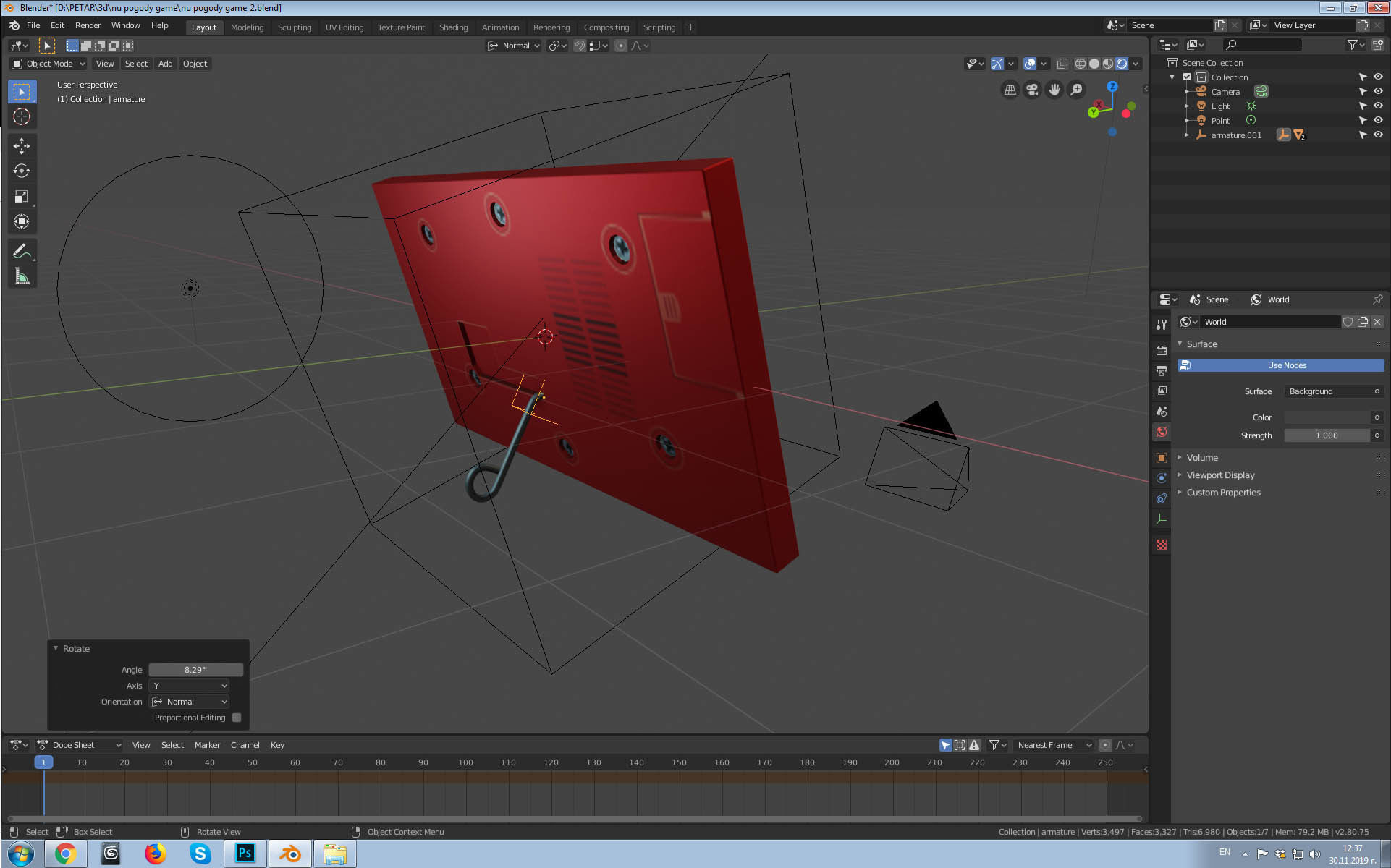Expand the Viewport Display panel
This screenshot has width=1391, height=868.
pos(1220,475)
